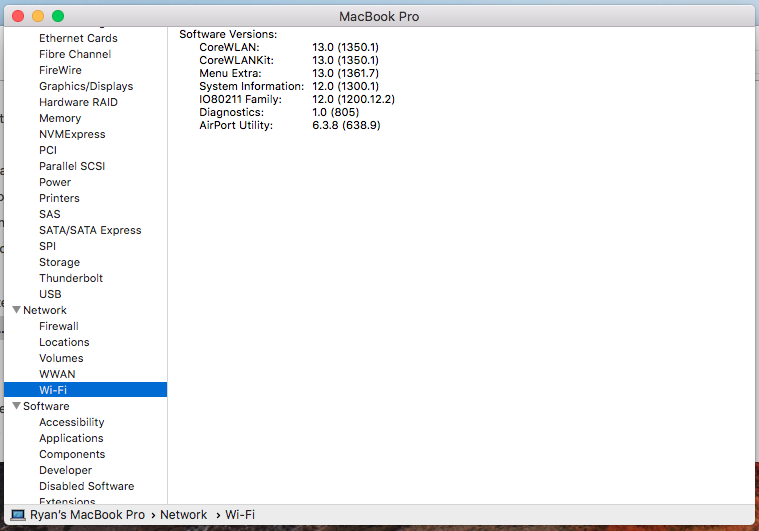759x531 pixels.
Task: View Storage information
Action: [x=60, y=262]
